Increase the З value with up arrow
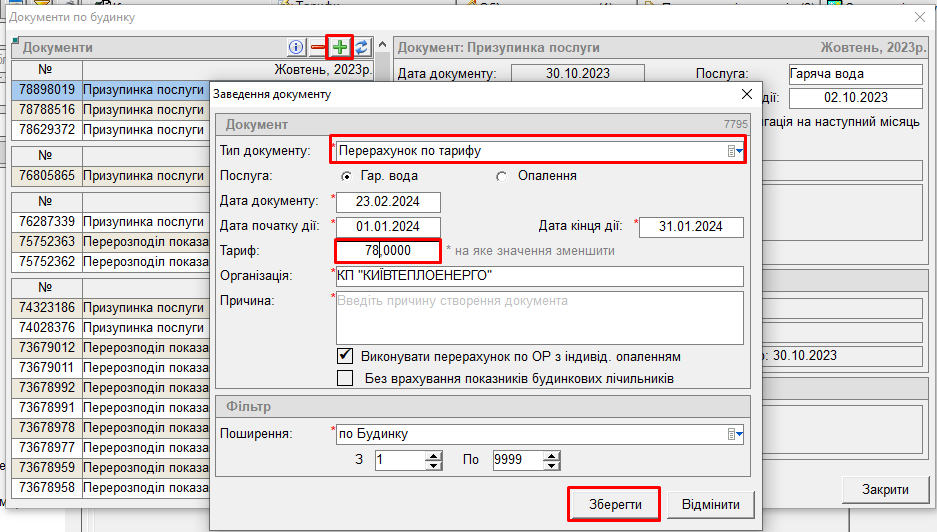The image size is (937, 532). click(x=433, y=455)
